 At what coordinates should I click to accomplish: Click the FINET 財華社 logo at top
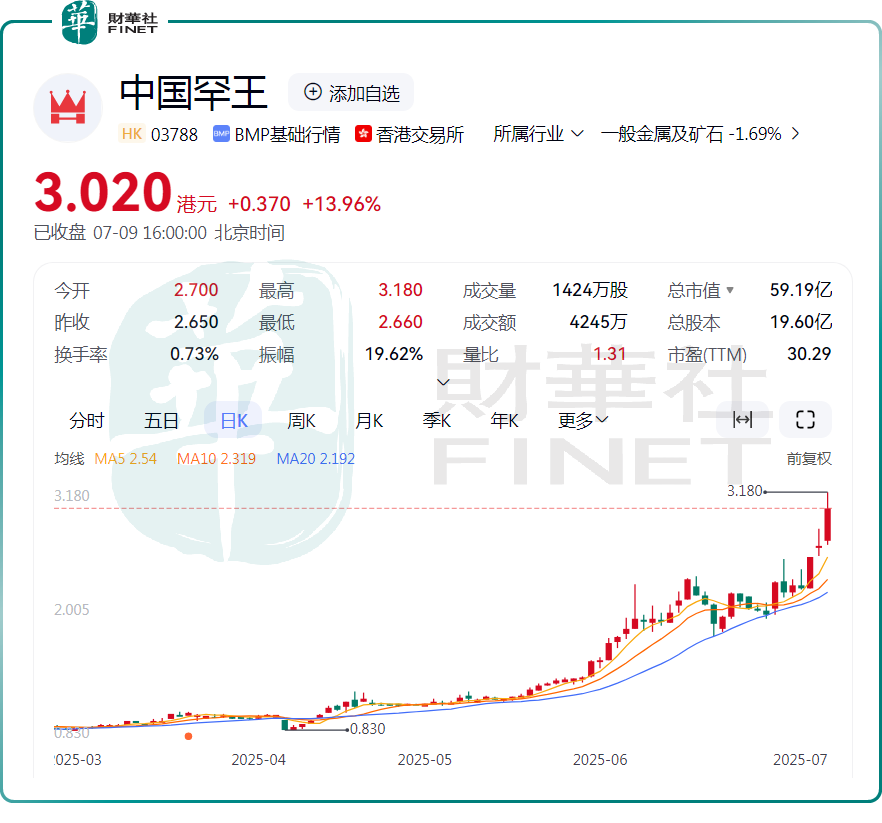[x=110, y=23]
